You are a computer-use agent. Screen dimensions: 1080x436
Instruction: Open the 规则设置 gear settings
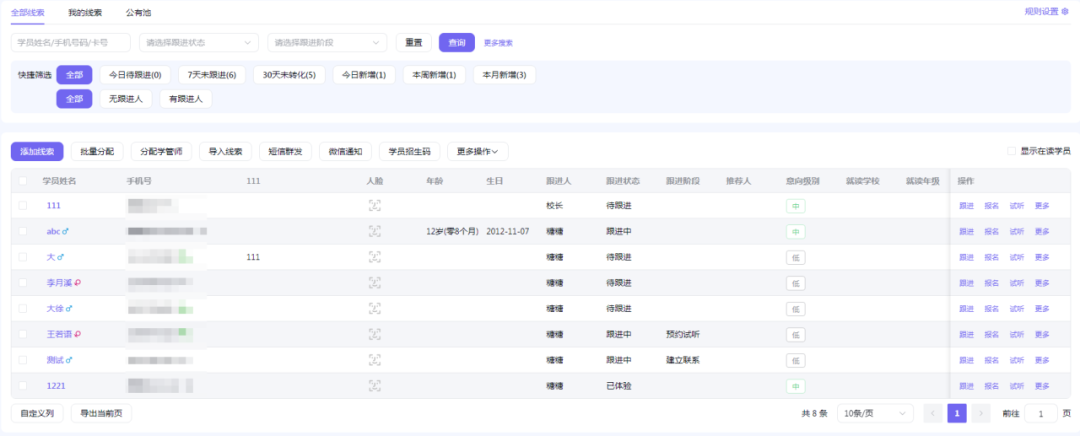pos(1047,12)
